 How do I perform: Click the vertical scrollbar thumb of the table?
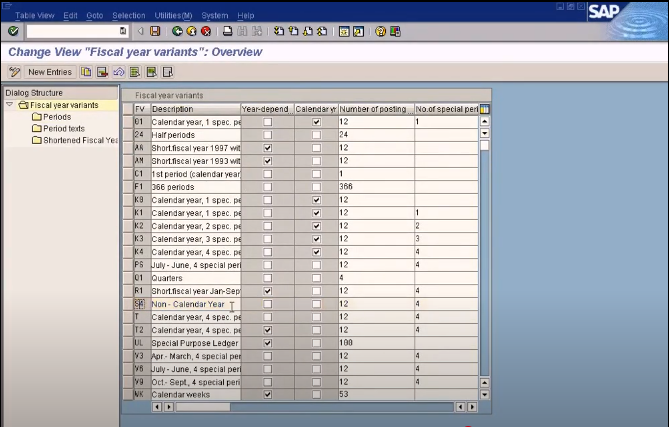(x=484, y=145)
